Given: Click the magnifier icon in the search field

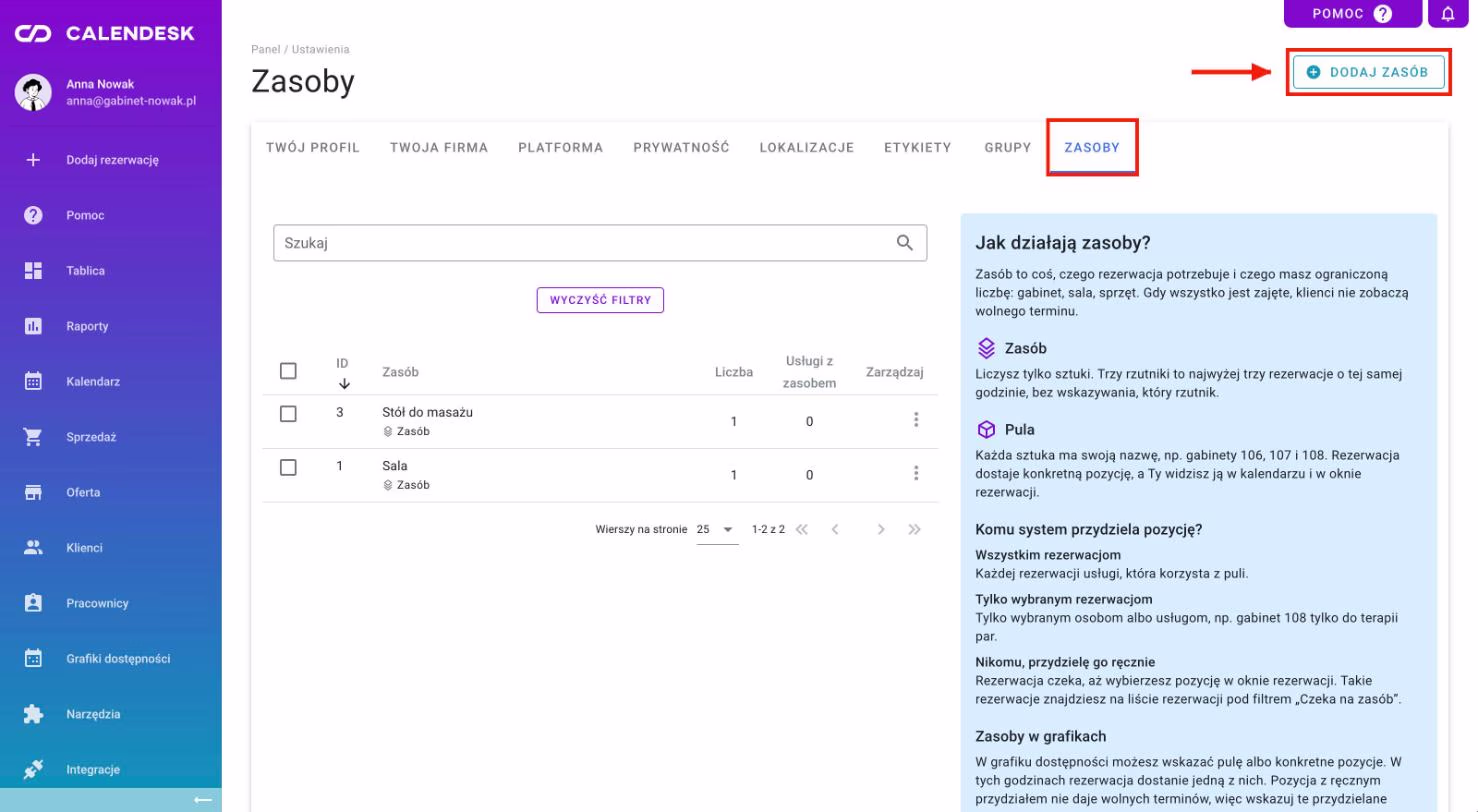Looking at the screenshot, I should (x=905, y=243).
